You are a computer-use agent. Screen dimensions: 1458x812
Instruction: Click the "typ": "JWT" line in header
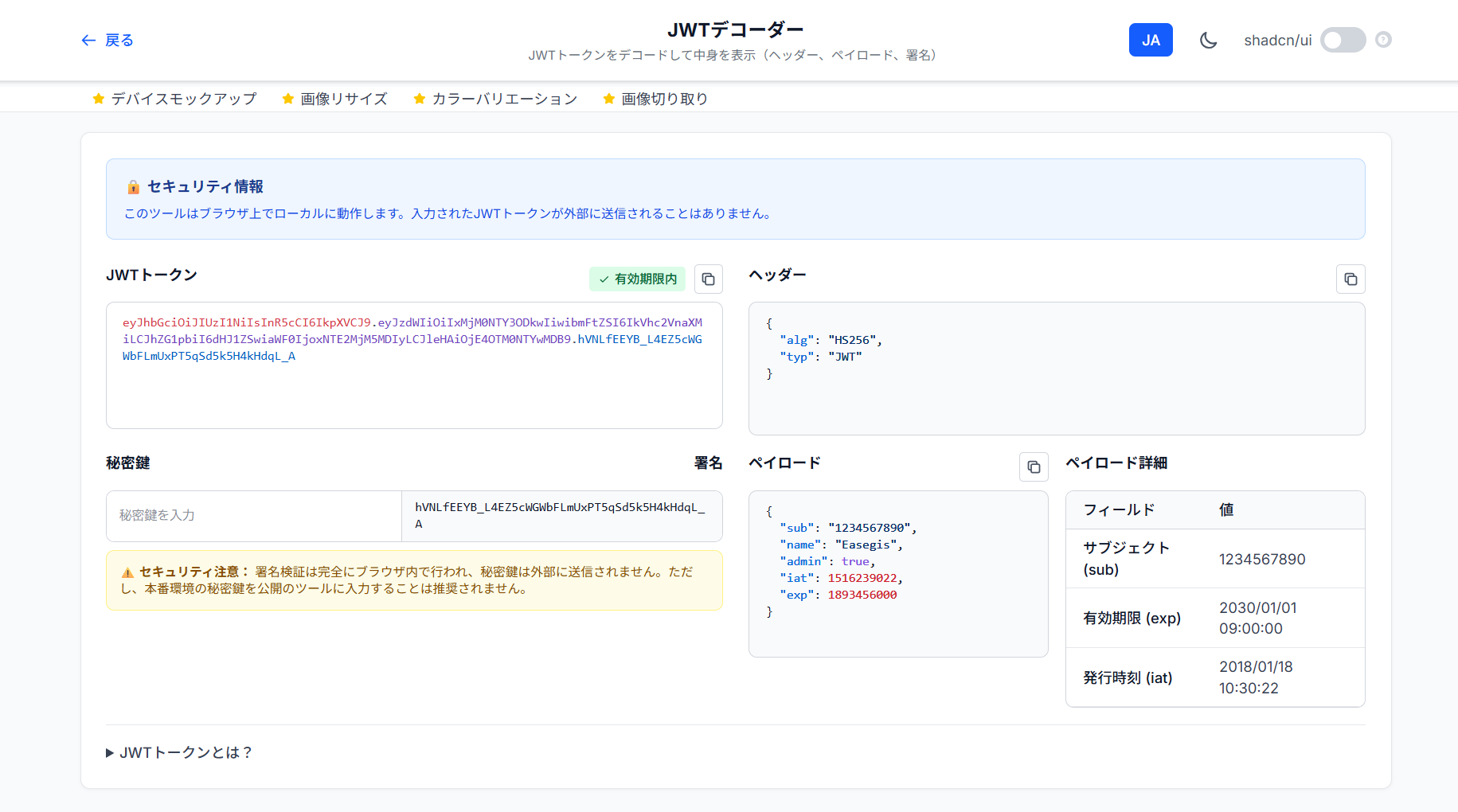[x=821, y=357]
